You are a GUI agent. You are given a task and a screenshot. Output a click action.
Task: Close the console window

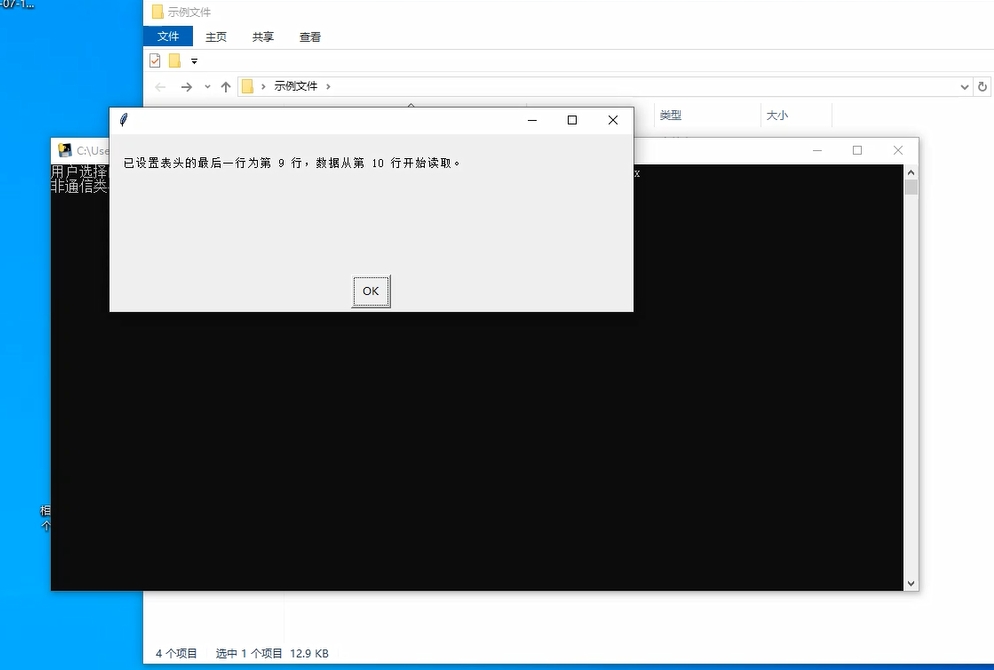pos(898,150)
